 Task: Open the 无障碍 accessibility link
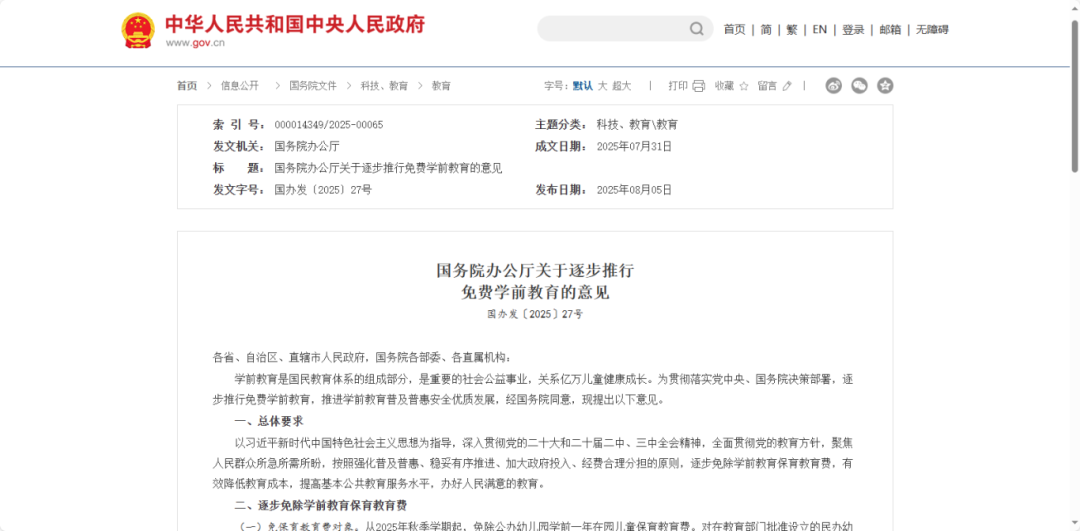click(932, 30)
